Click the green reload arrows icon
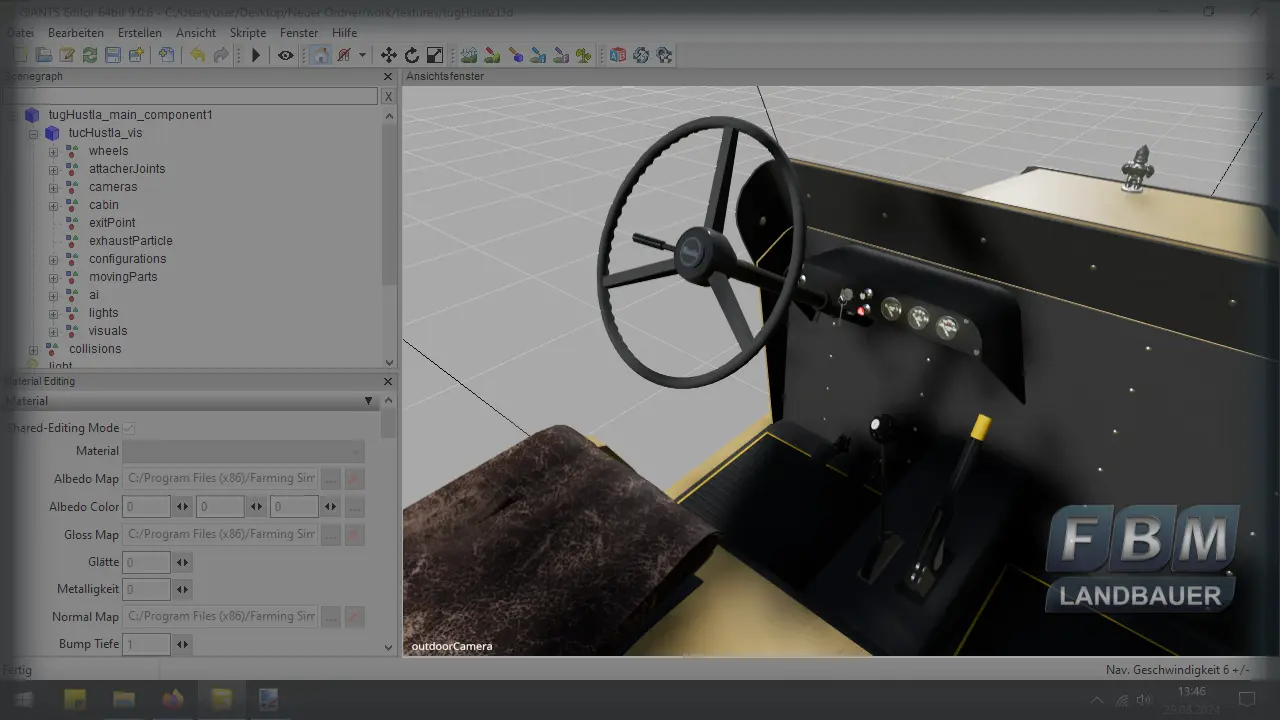Screen dimensions: 1280x720 pyautogui.click(x=90, y=55)
